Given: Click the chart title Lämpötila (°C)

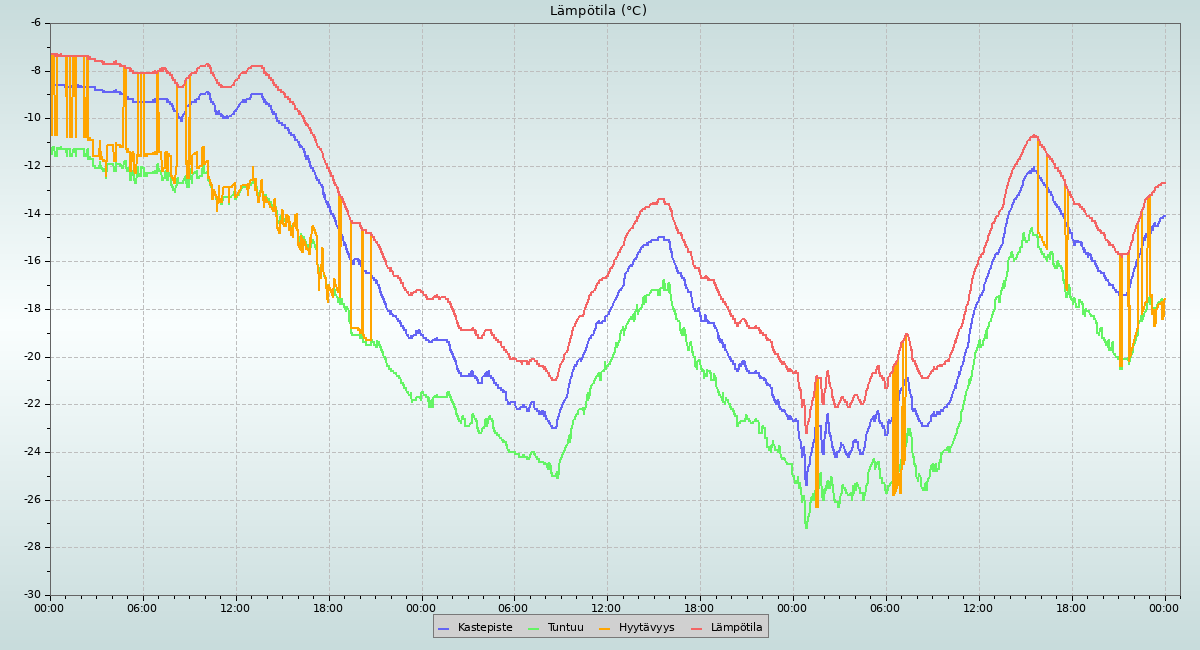Looking at the screenshot, I should (598, 11).
